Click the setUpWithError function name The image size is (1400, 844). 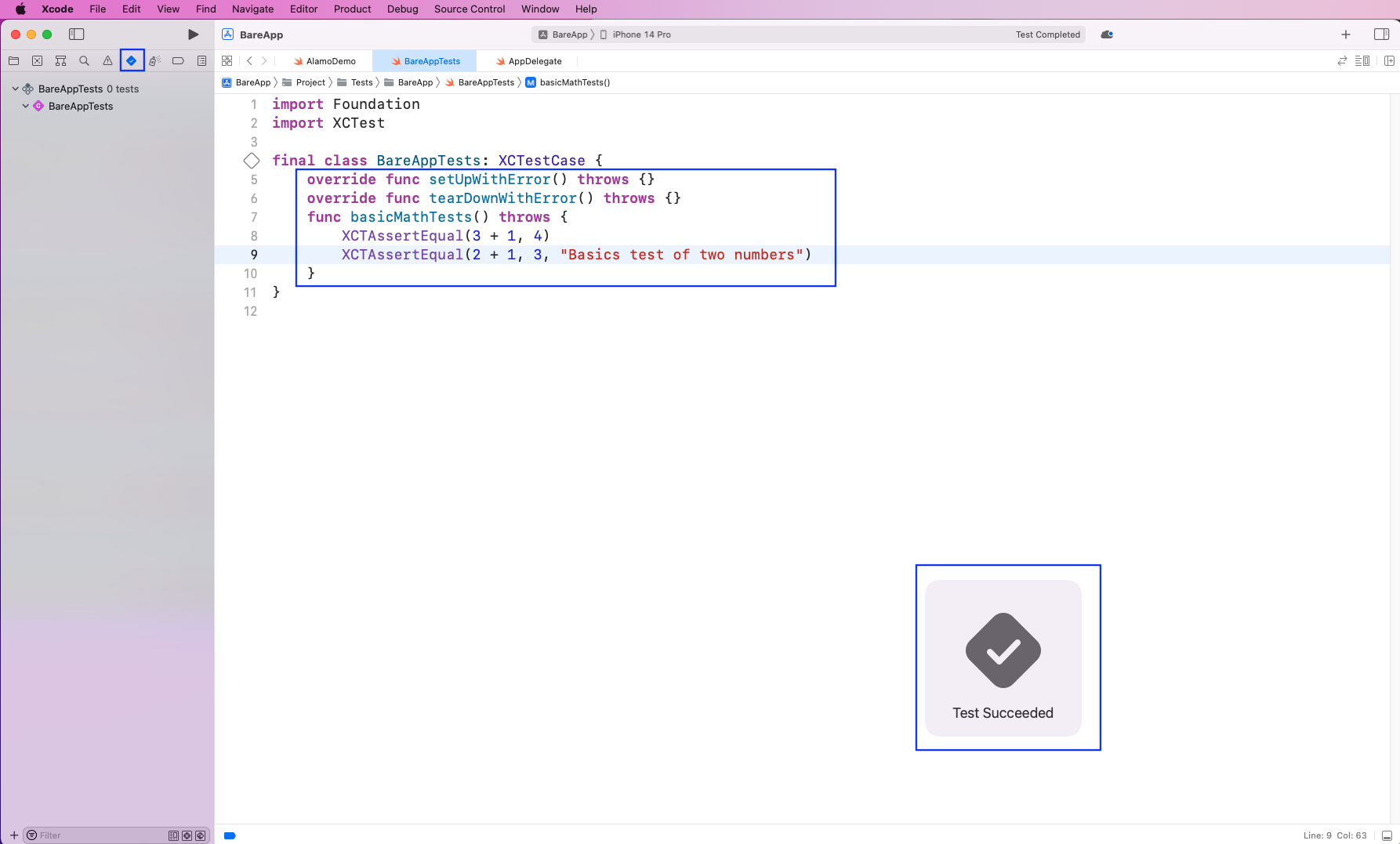[x=490, y=179]
